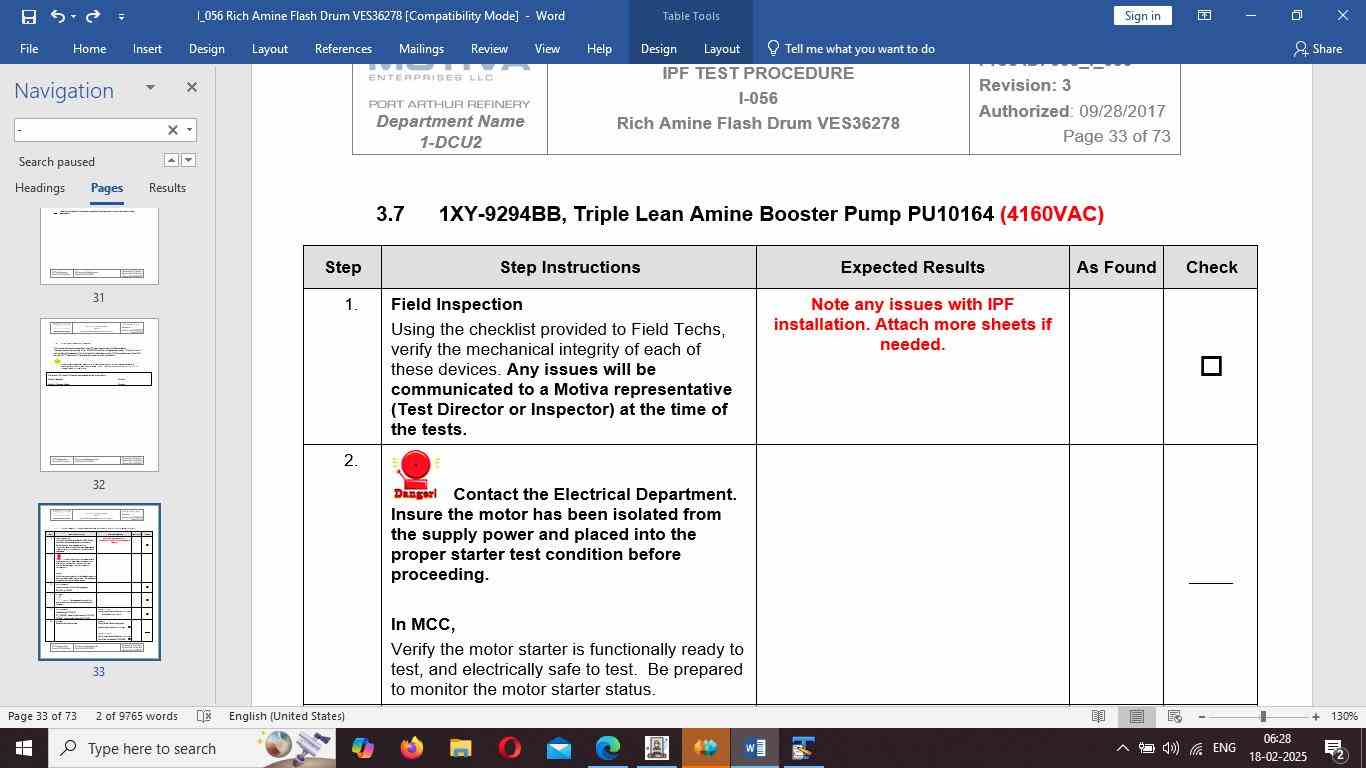Click the 'In MCC,' text
Viewport: 1366px width, 768px height.
coord(423,624)
